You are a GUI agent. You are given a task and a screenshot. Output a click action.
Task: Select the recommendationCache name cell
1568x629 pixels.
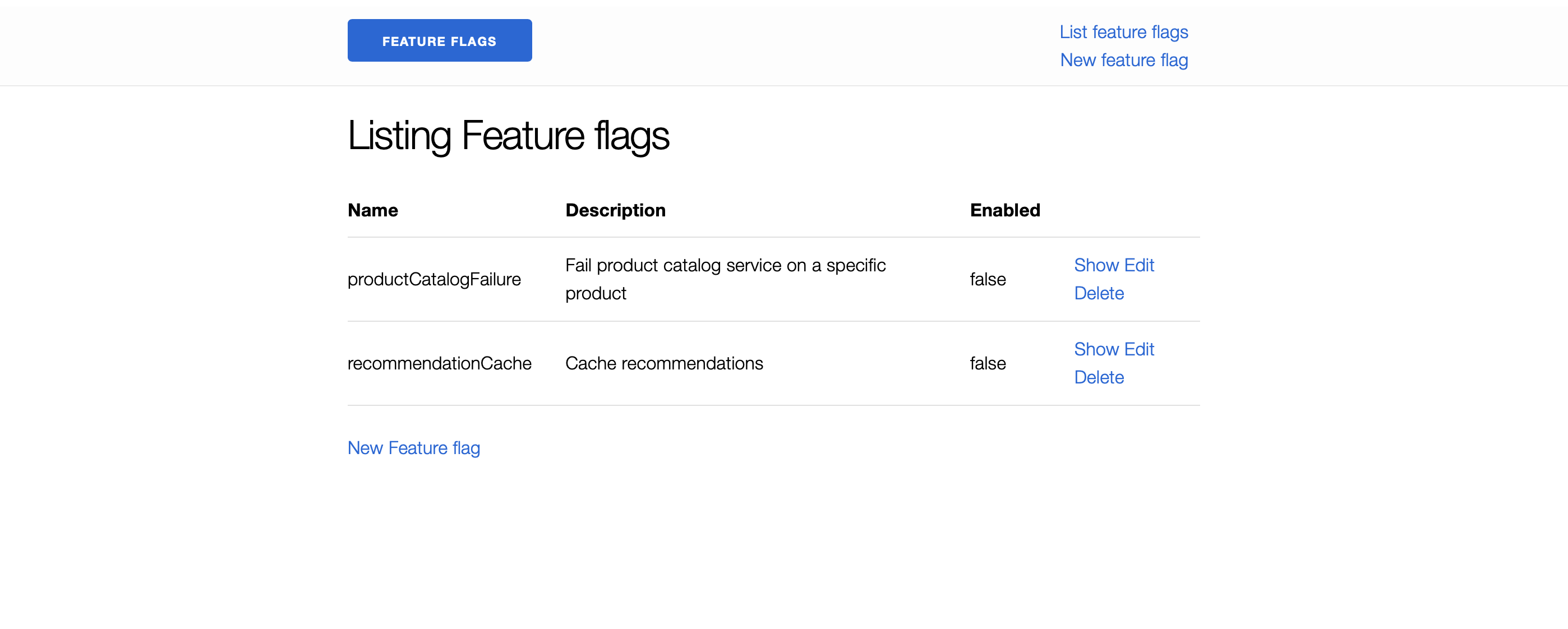click(440, 363)
